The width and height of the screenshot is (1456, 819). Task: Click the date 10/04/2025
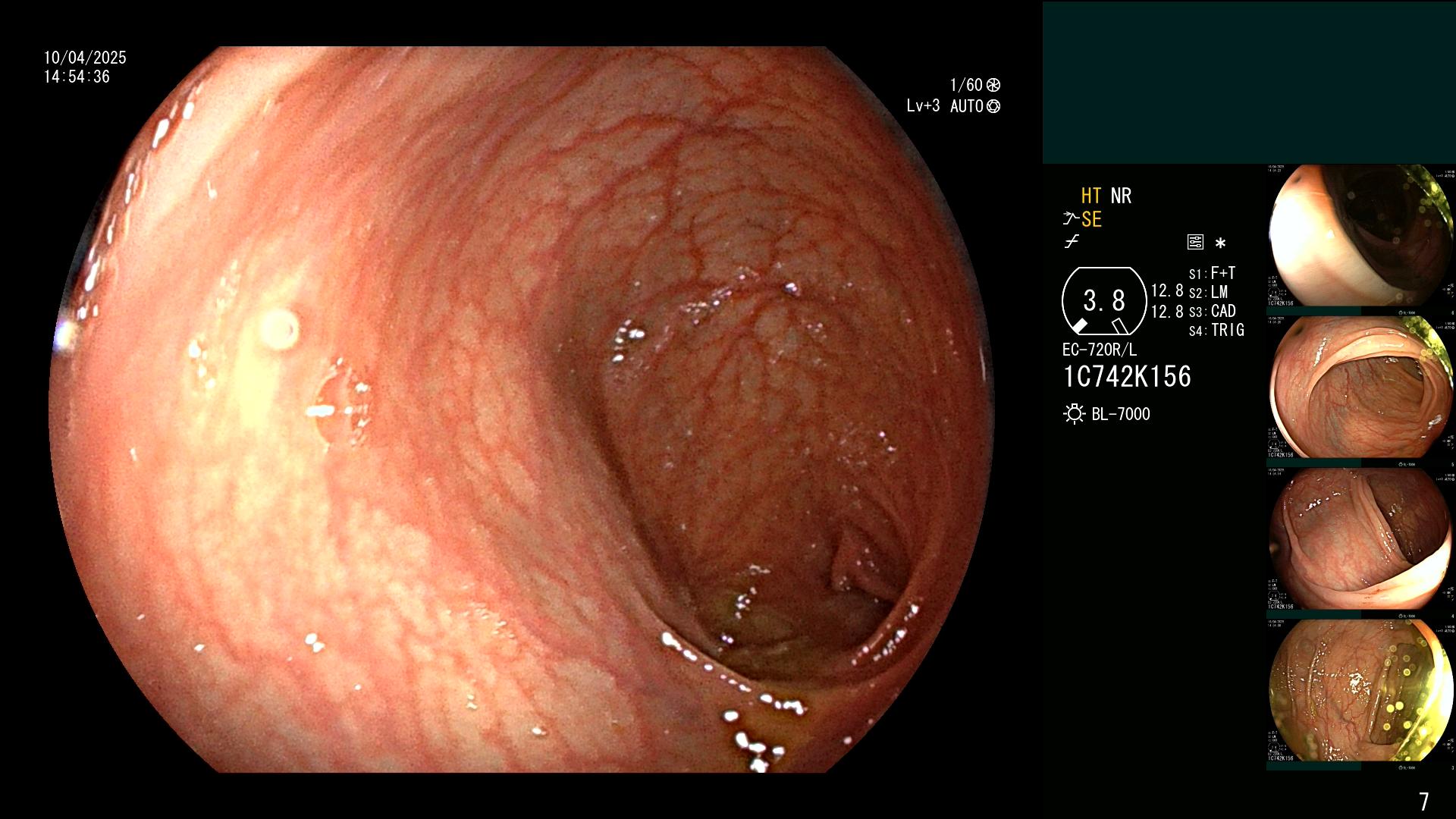[x=85, y=58]
